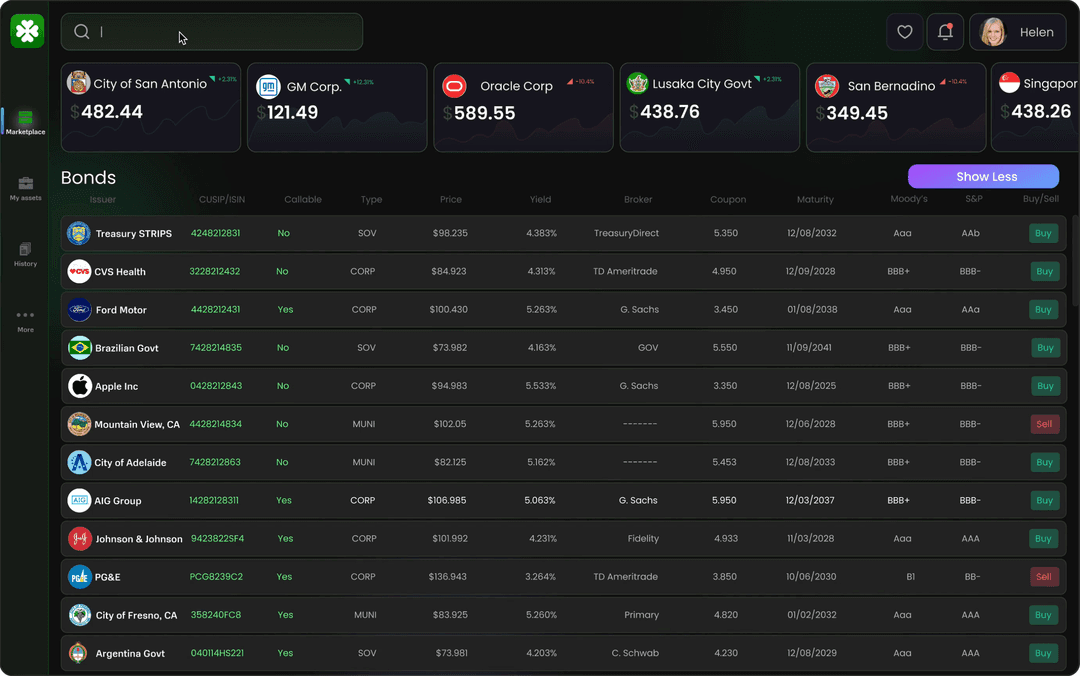Click the search magnifier icon
The height and width of the screenshot is (676, 1080).
pos(82,32)
